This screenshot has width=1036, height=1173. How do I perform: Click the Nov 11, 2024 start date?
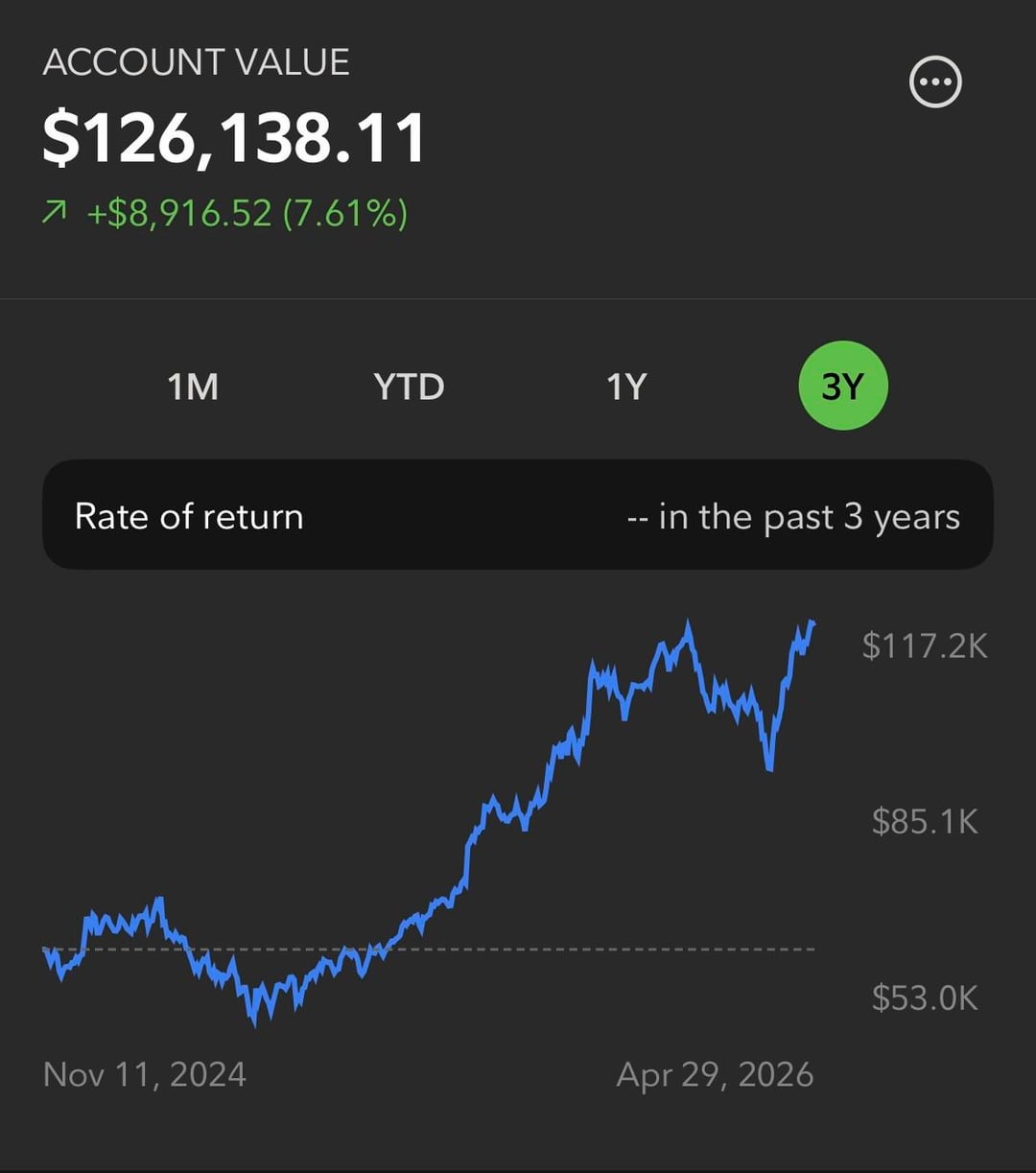[145, 1073]
